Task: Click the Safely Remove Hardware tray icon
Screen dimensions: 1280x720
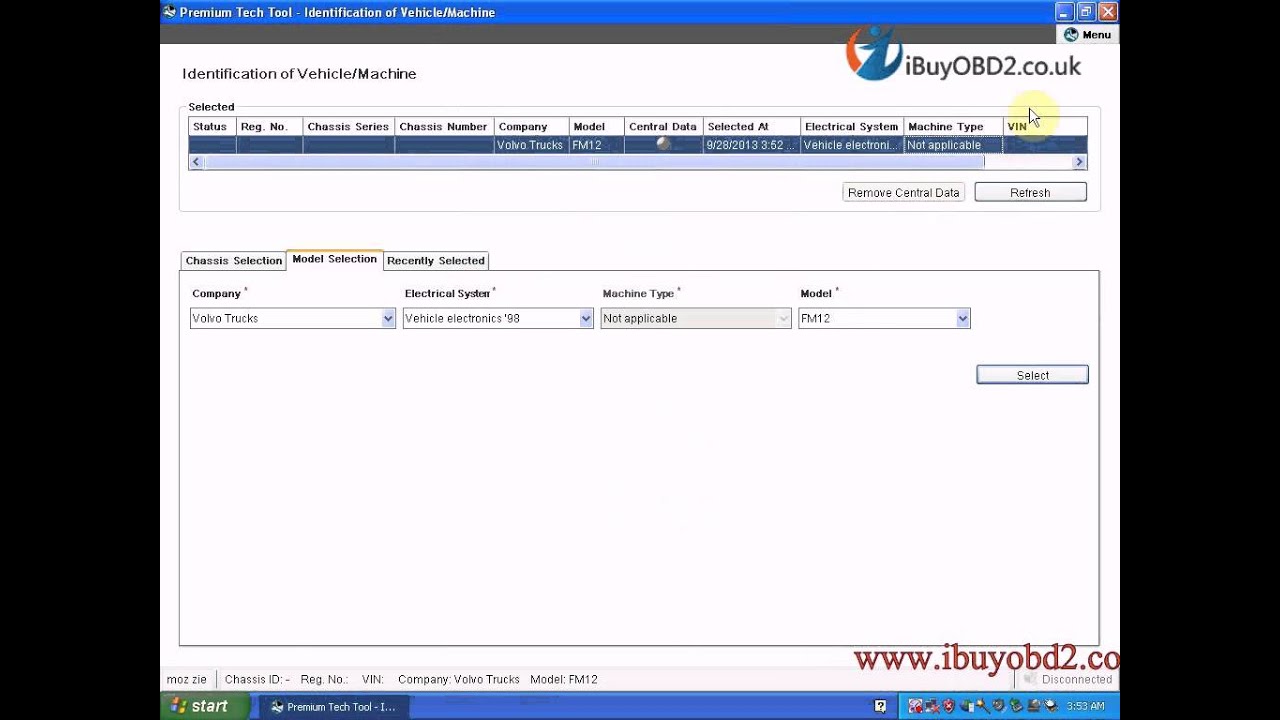Action: [1016, 706]
